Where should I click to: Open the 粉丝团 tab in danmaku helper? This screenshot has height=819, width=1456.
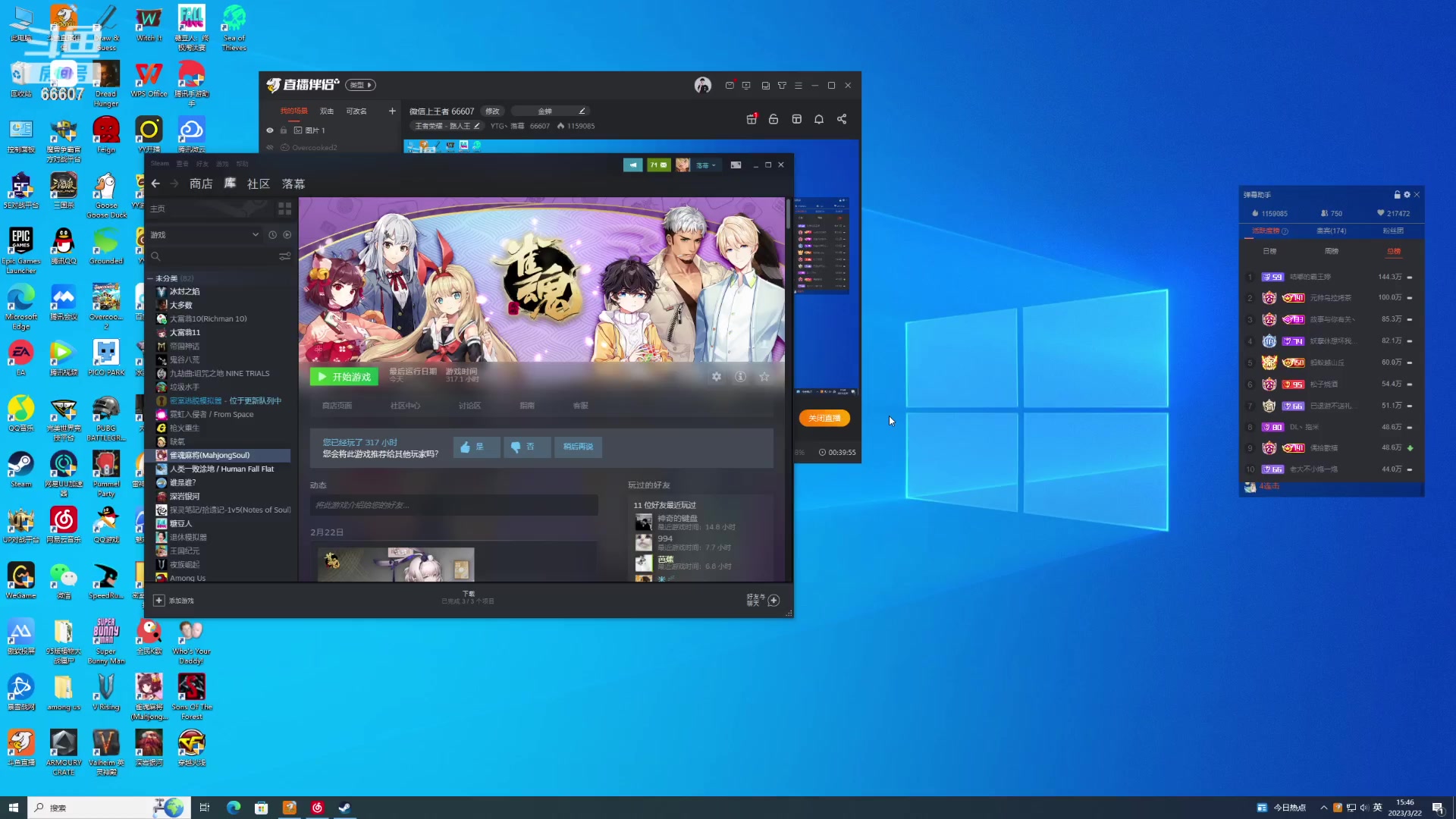tap(1393, 231)
